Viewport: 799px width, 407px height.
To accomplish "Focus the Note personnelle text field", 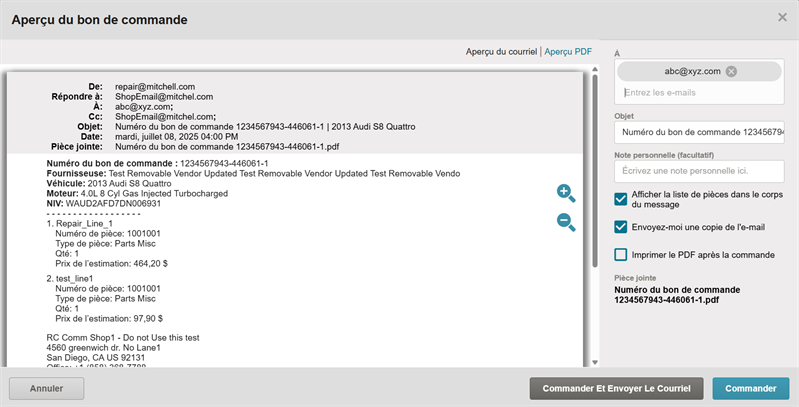I will point(698,172).
